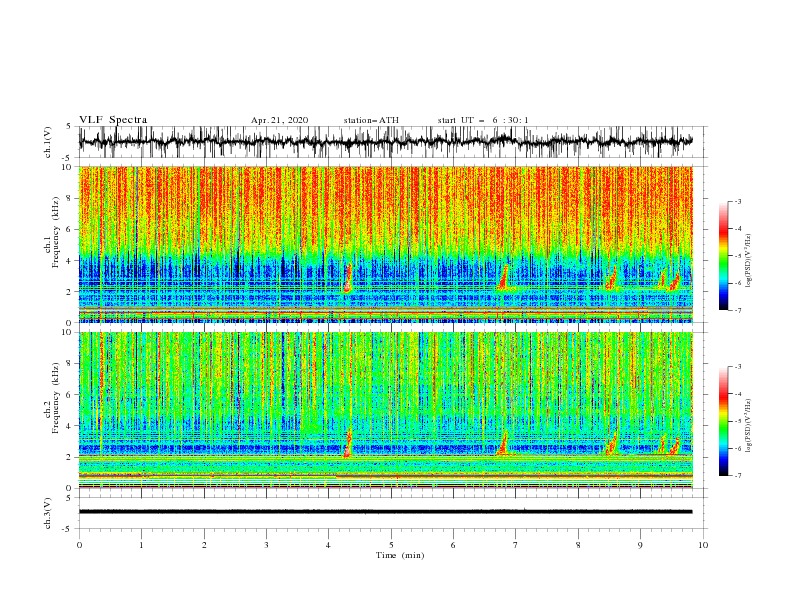The height and width of the screenshot is (612, 792).
Task: Select the ch.1 "Frequency (kHz)" axis label
Action: click(56, 232)
